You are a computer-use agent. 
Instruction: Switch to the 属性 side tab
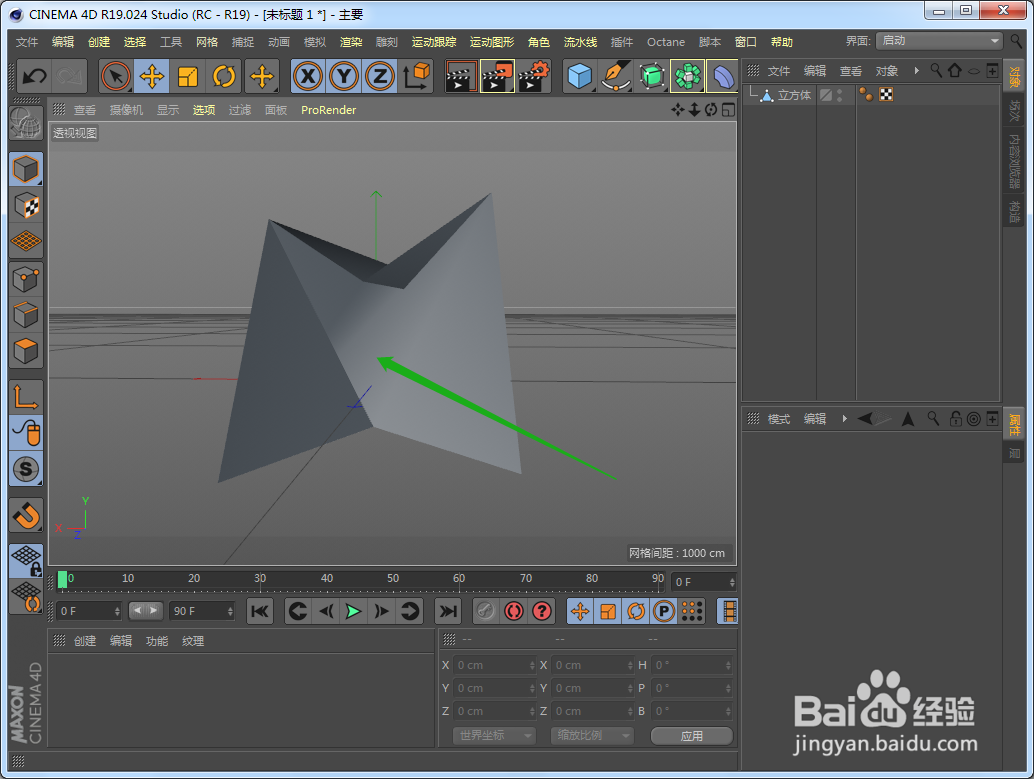click(1014, 425)
